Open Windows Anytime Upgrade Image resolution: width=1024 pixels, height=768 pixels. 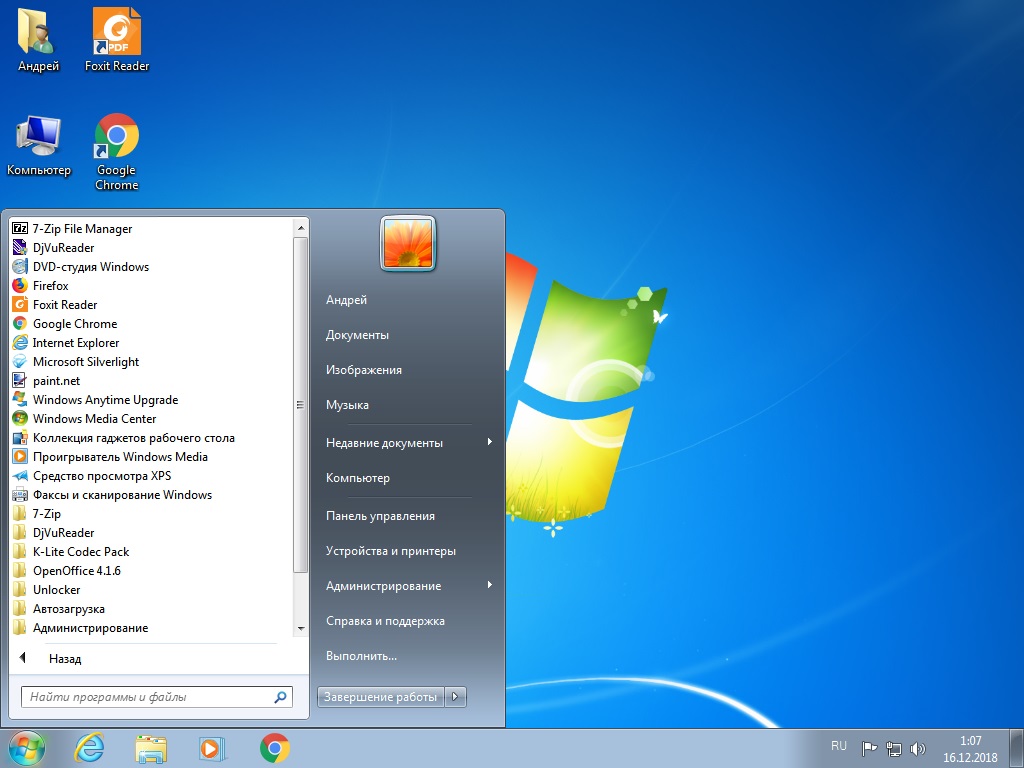point(95,399)
